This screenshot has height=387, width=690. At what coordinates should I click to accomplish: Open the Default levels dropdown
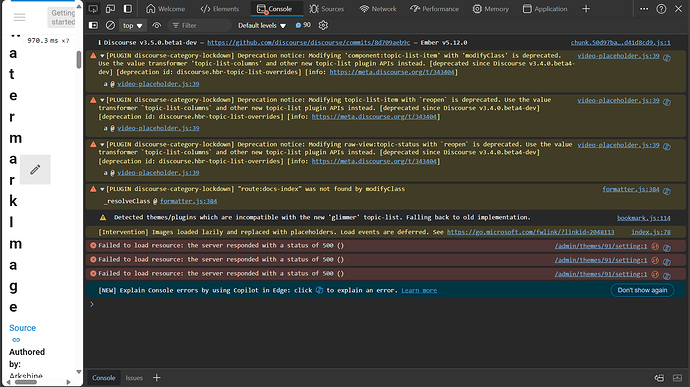click(x=262, y=26)
